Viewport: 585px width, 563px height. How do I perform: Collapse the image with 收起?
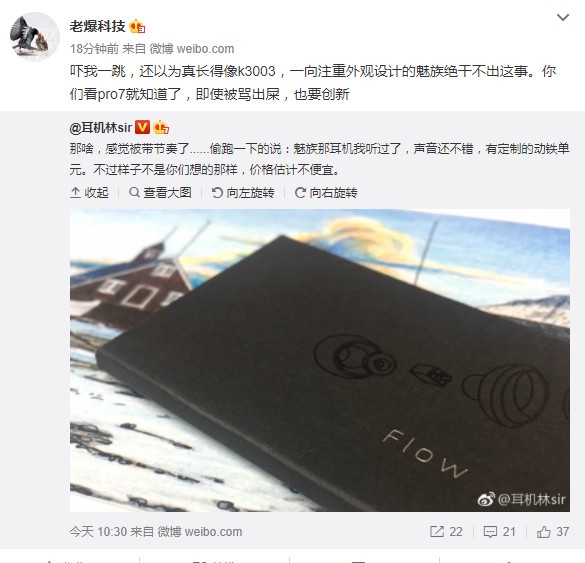pyautogui.click(x=89, y=193)
